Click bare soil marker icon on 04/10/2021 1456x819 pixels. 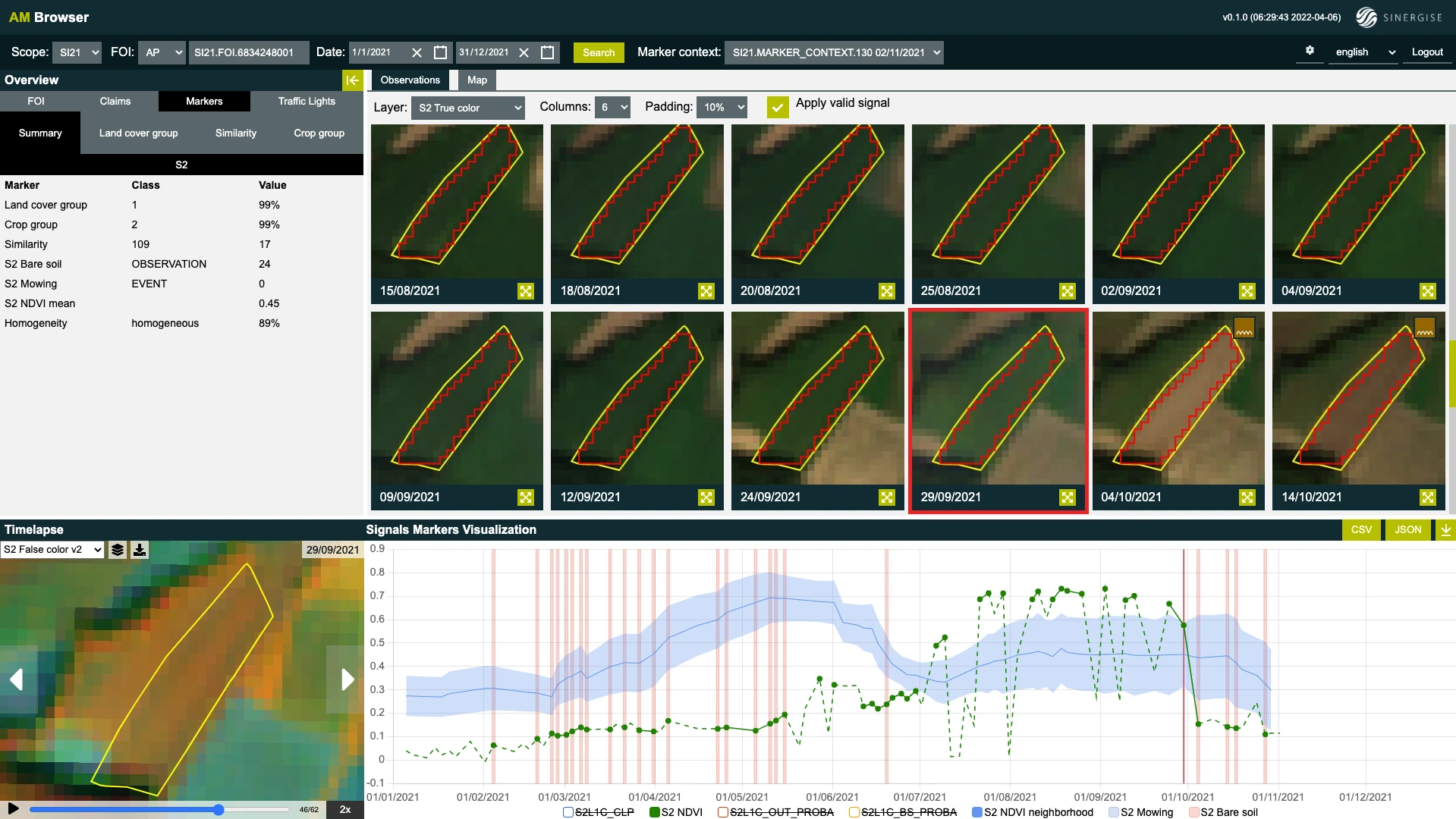pyautogui.click(x=1244, y=328)
